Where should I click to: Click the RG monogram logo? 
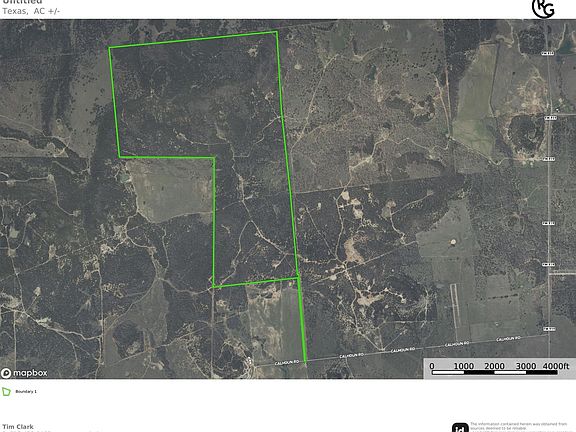pos(543,7)
